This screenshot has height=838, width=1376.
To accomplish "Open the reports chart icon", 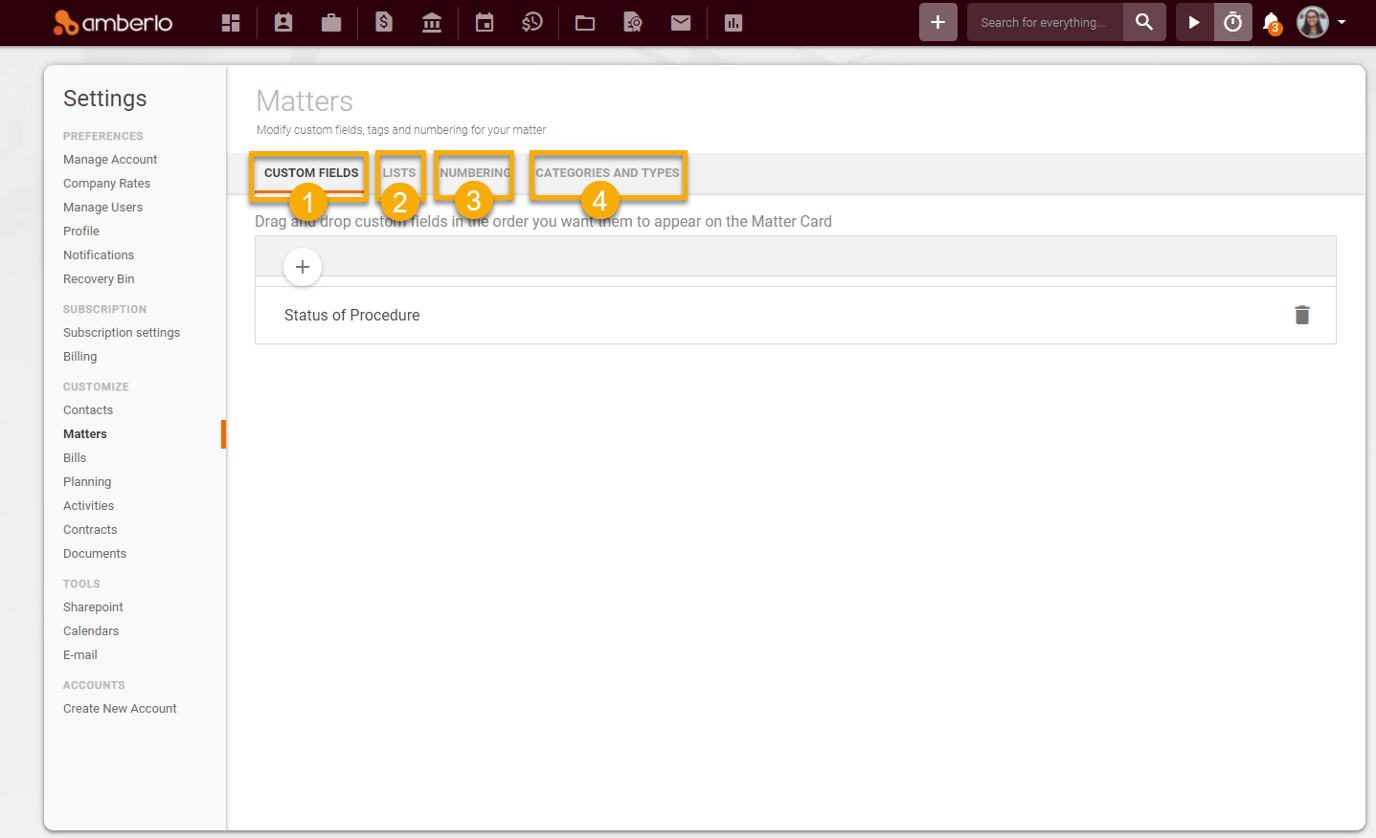I will pos(733,22).
